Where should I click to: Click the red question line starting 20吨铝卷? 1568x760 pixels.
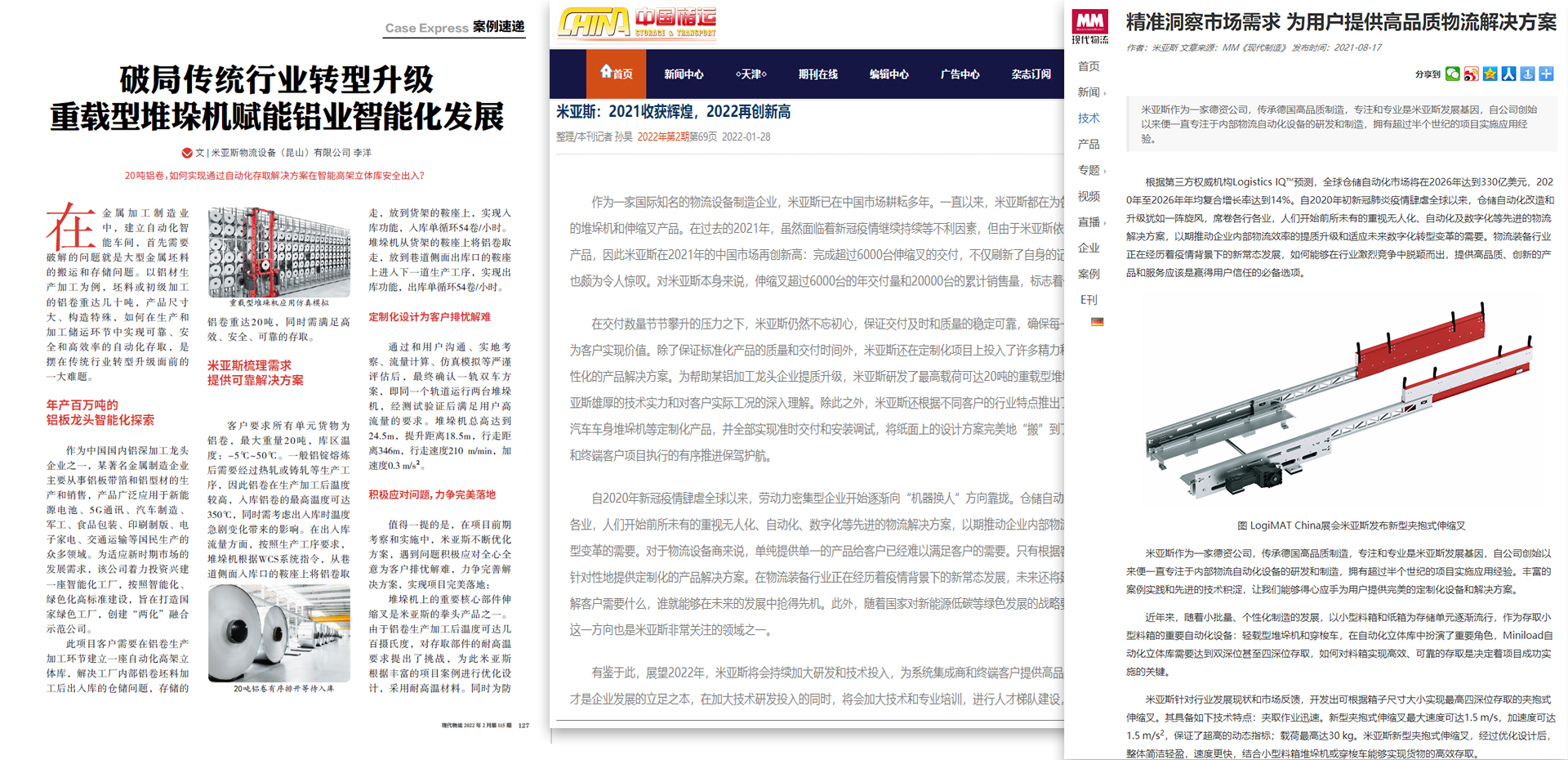[274, 176]
